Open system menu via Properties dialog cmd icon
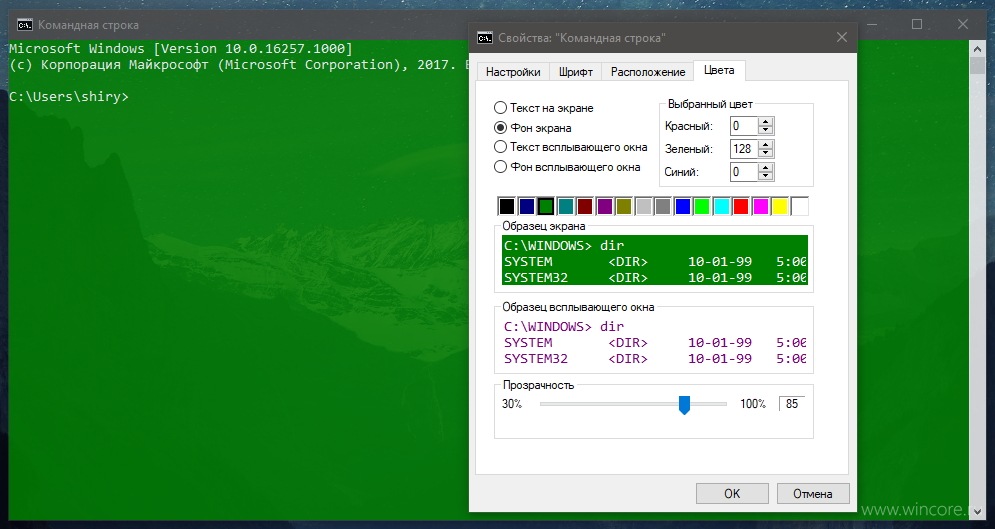 484,38
